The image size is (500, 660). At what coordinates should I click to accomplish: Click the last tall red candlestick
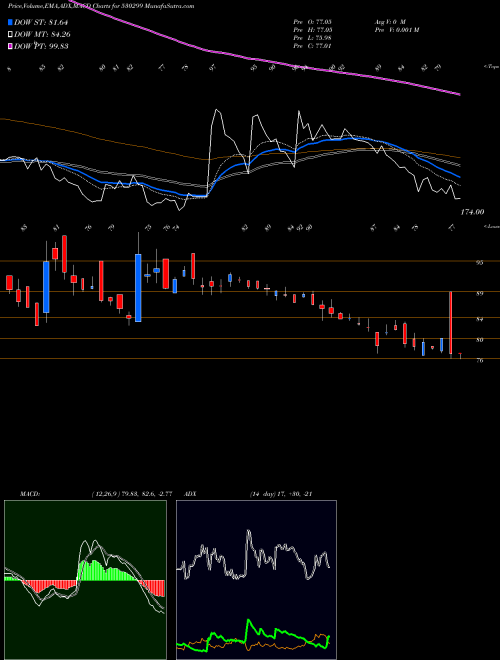(451, 323)
